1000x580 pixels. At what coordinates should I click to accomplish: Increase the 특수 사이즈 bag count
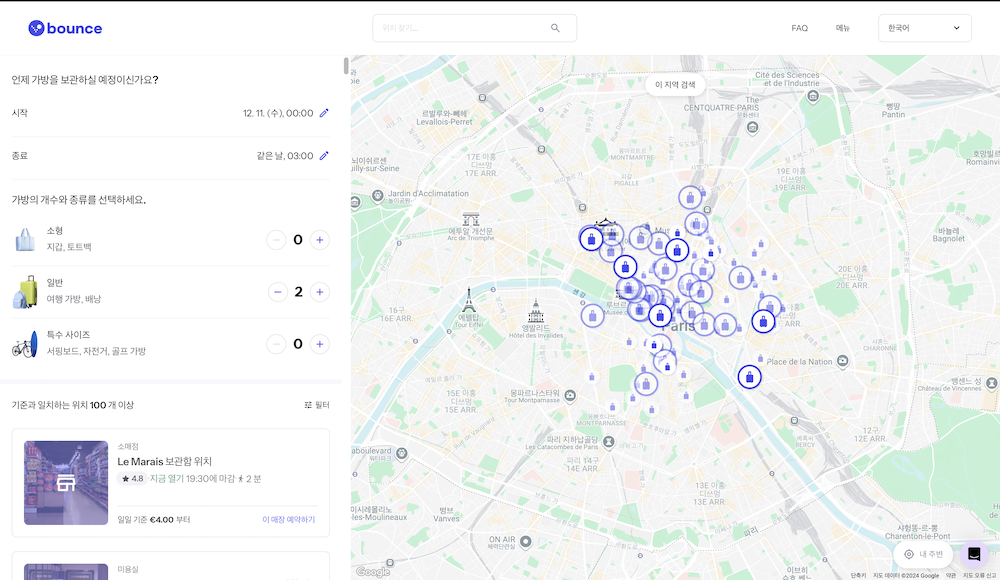pos(320,345)
